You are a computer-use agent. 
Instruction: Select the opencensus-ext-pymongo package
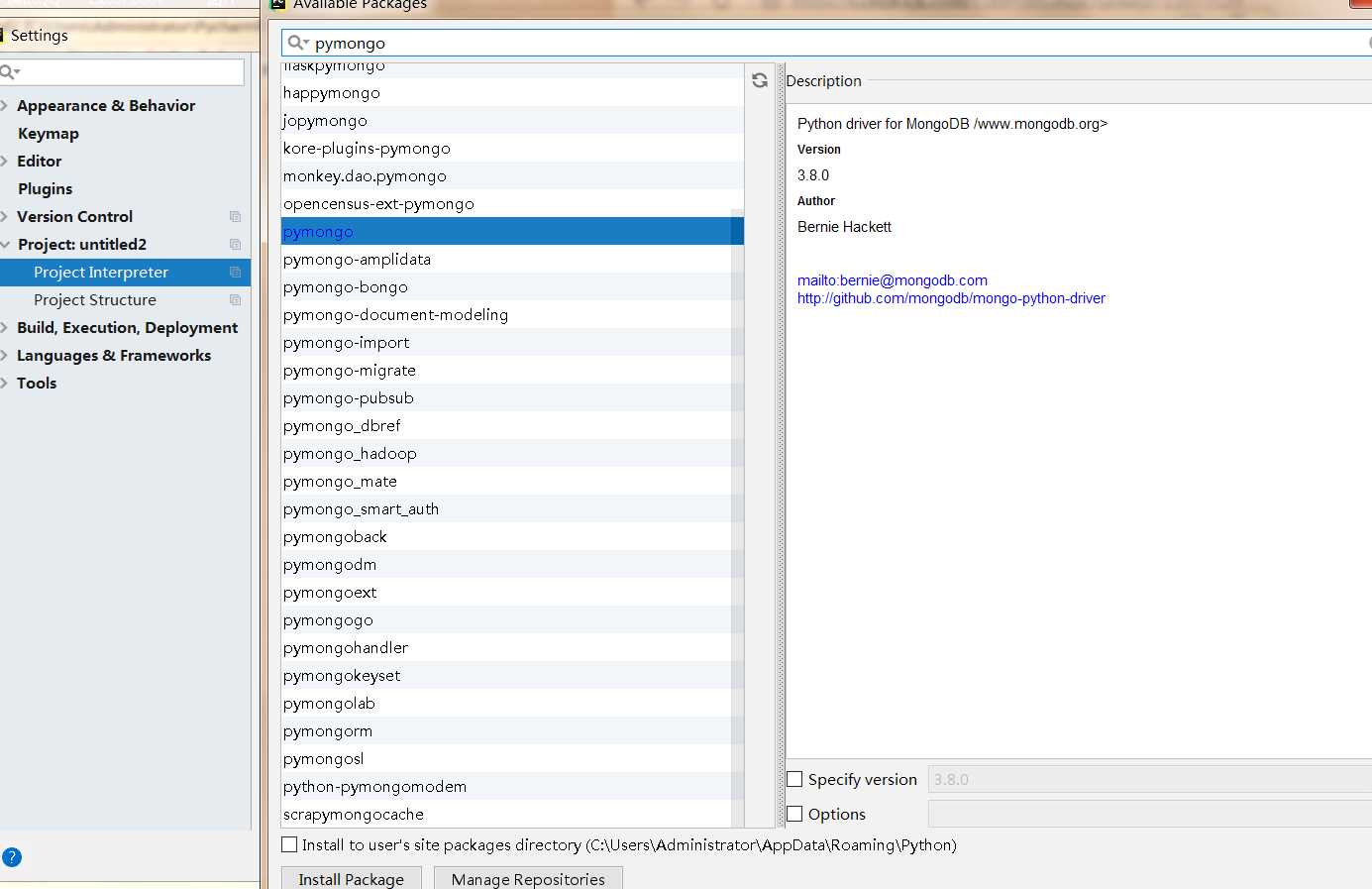coord(512,203)
